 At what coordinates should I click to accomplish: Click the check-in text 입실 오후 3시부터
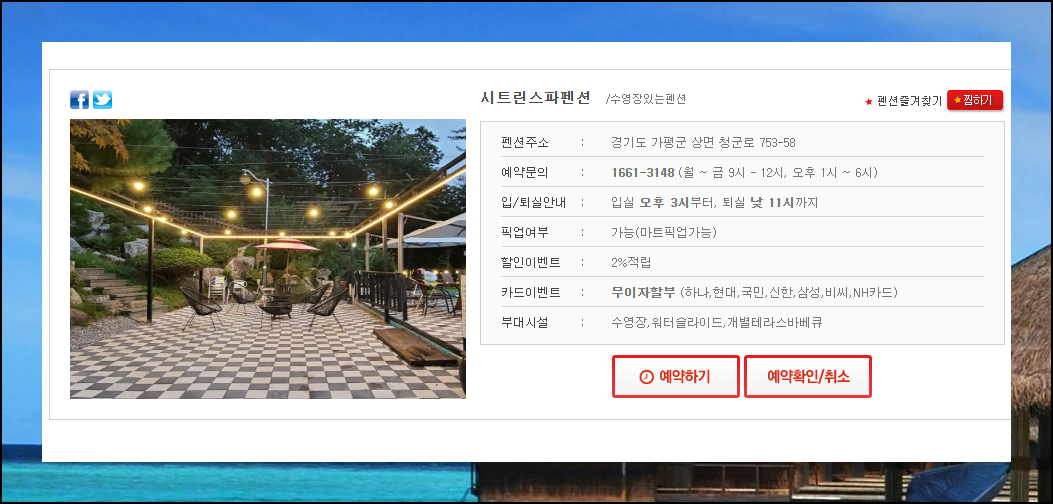661,202
